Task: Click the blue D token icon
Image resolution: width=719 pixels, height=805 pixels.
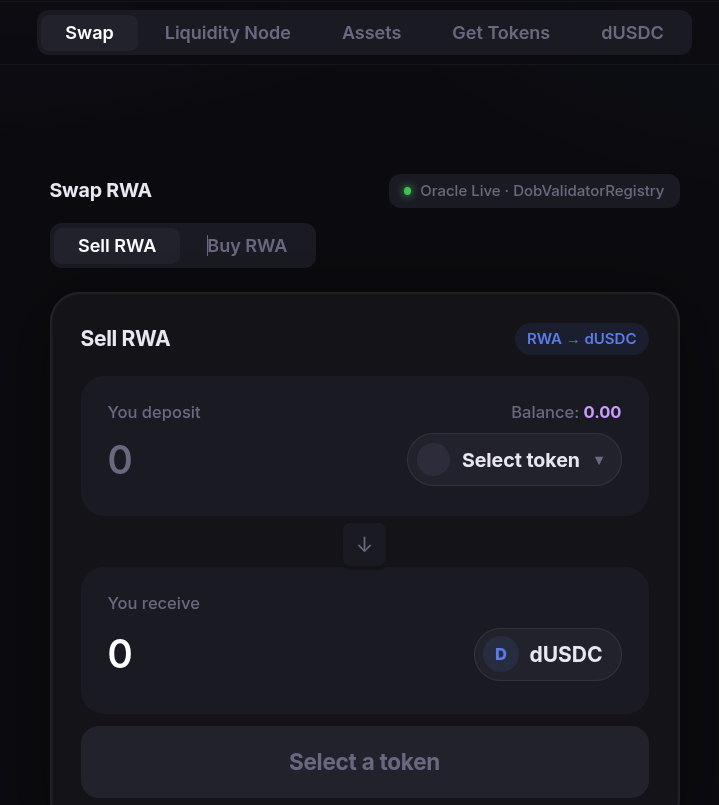Action: [501, 654]
